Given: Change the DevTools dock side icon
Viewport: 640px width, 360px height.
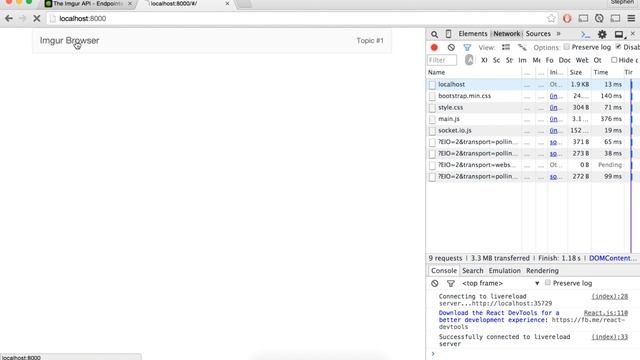Looking at the screenshot, I should point(620,34).
